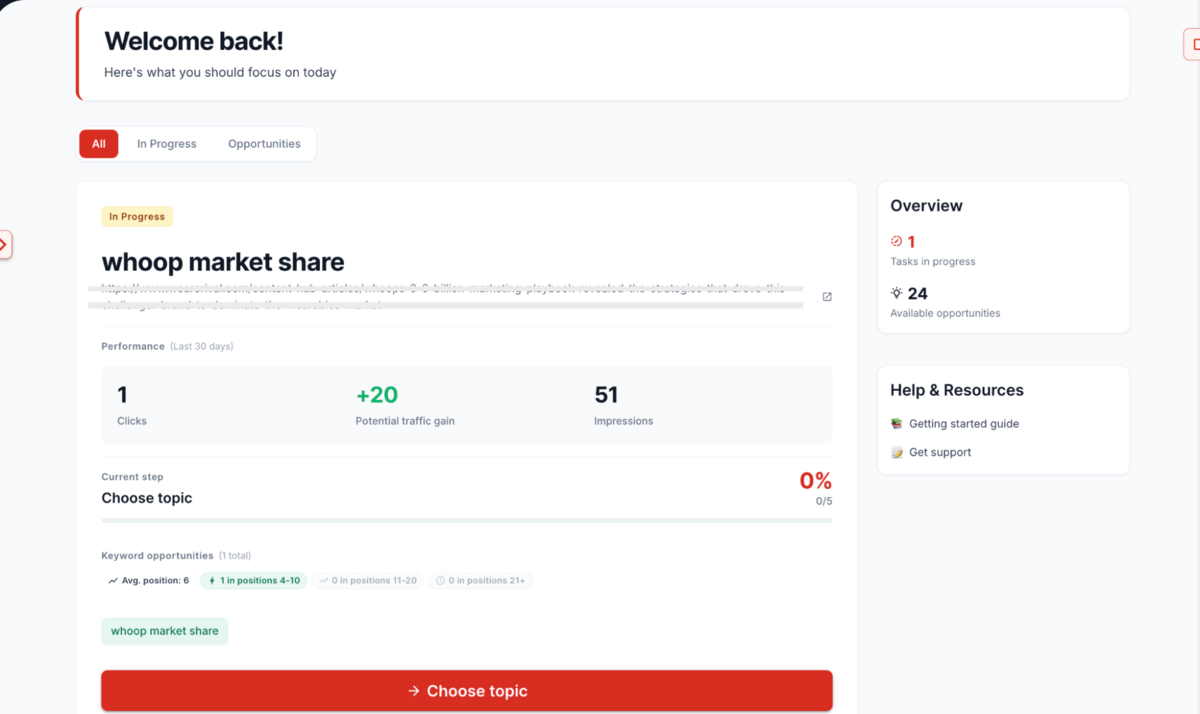Click the In Progress status badge
The image size is (1200, 714).
(137, 216)
